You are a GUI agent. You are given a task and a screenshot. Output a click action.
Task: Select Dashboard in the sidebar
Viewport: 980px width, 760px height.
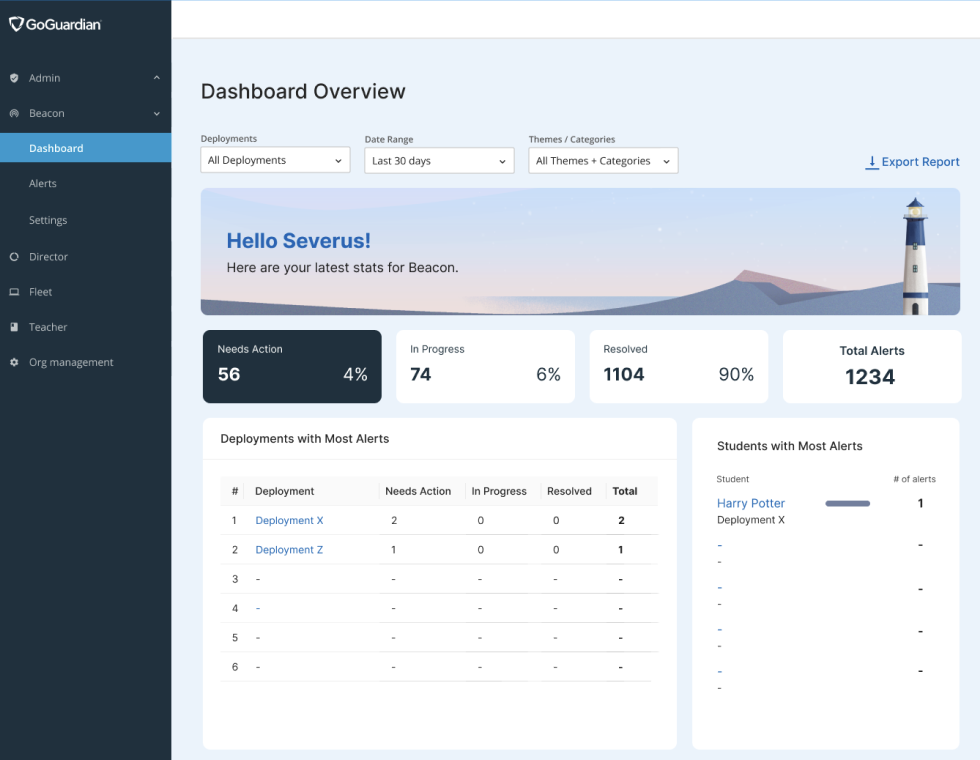coord(86,148)
